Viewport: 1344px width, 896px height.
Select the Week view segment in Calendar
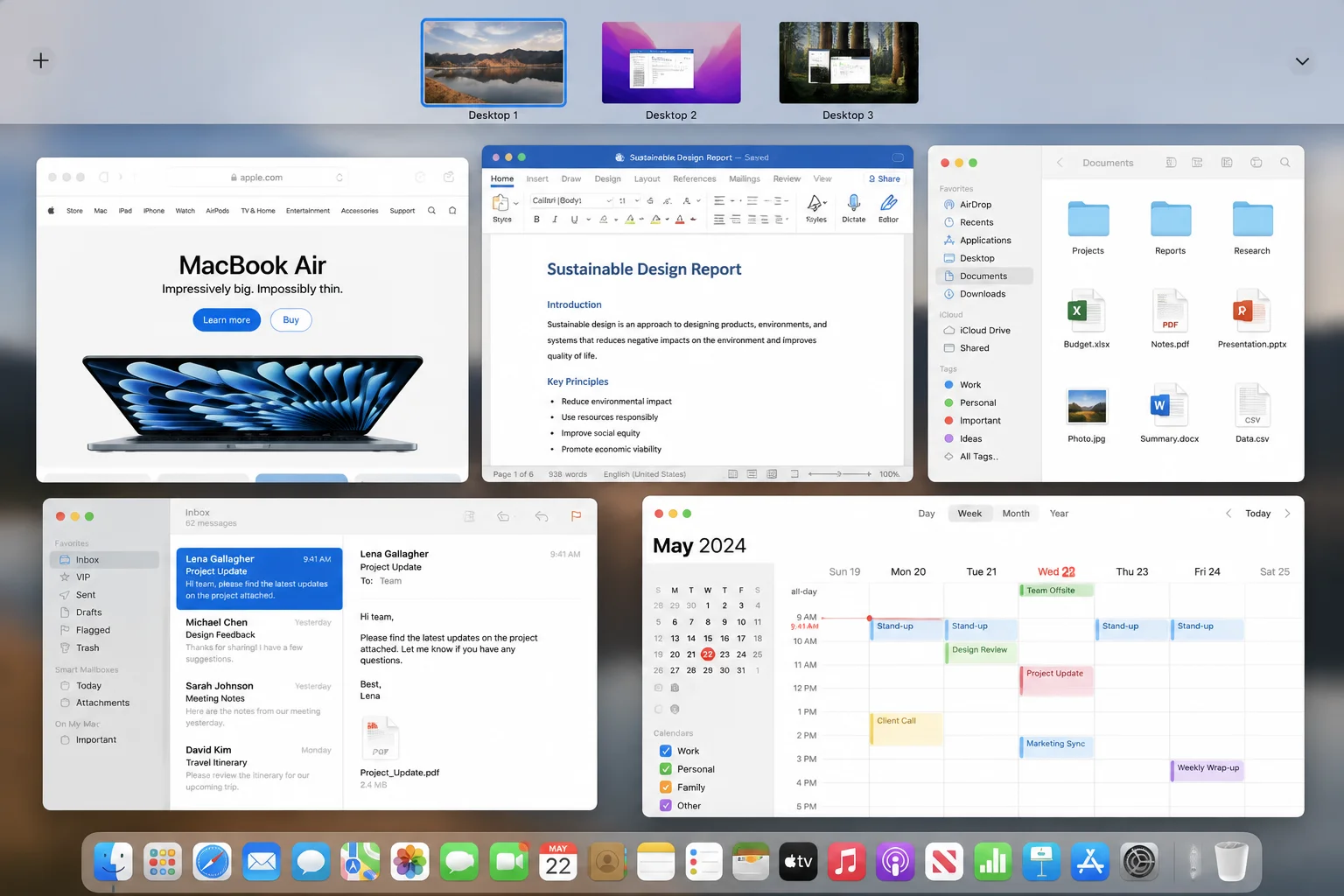969,514
